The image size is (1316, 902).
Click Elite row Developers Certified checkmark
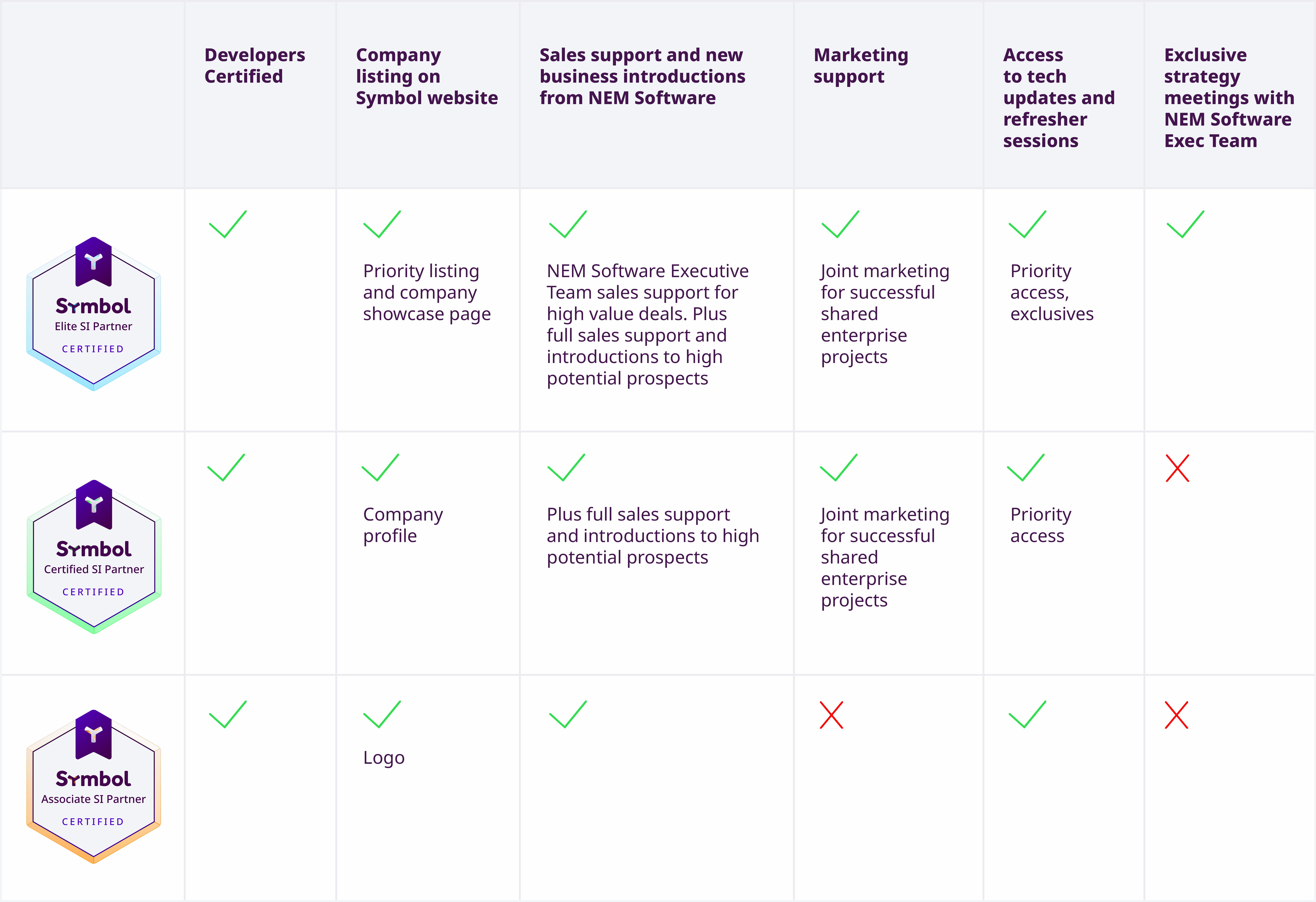(x=228, y=224)
